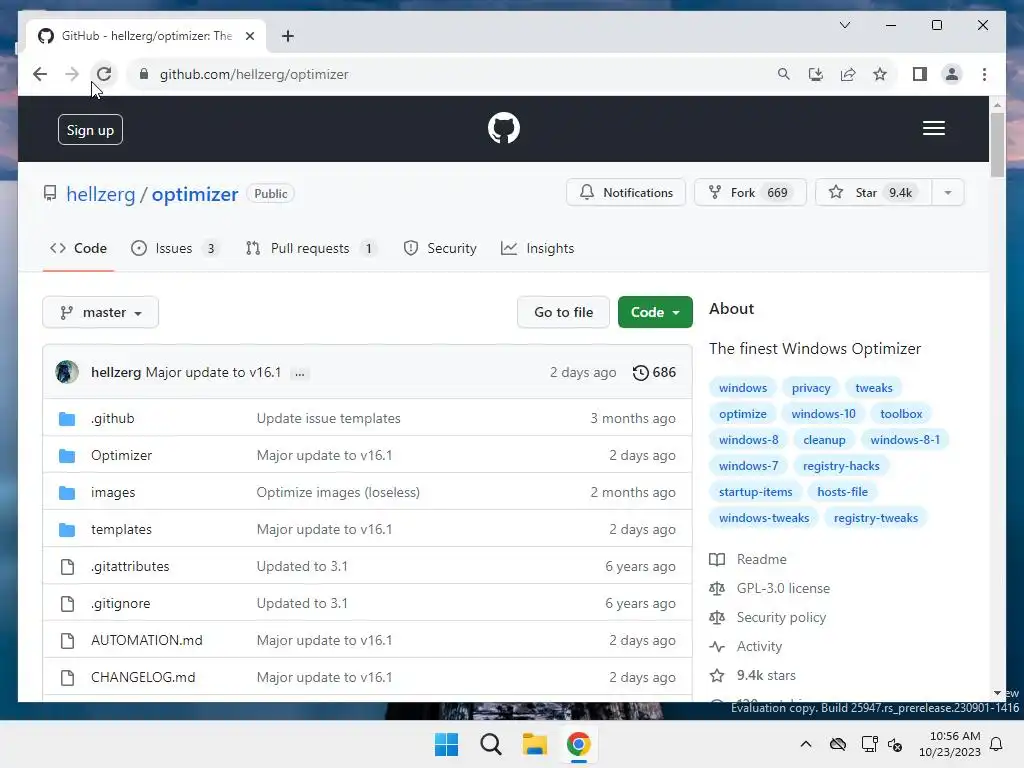Screen dimensions: 1024x768
Task: Close the GitHub hellzerg/optimizer tab
Action: pos(249,36)
